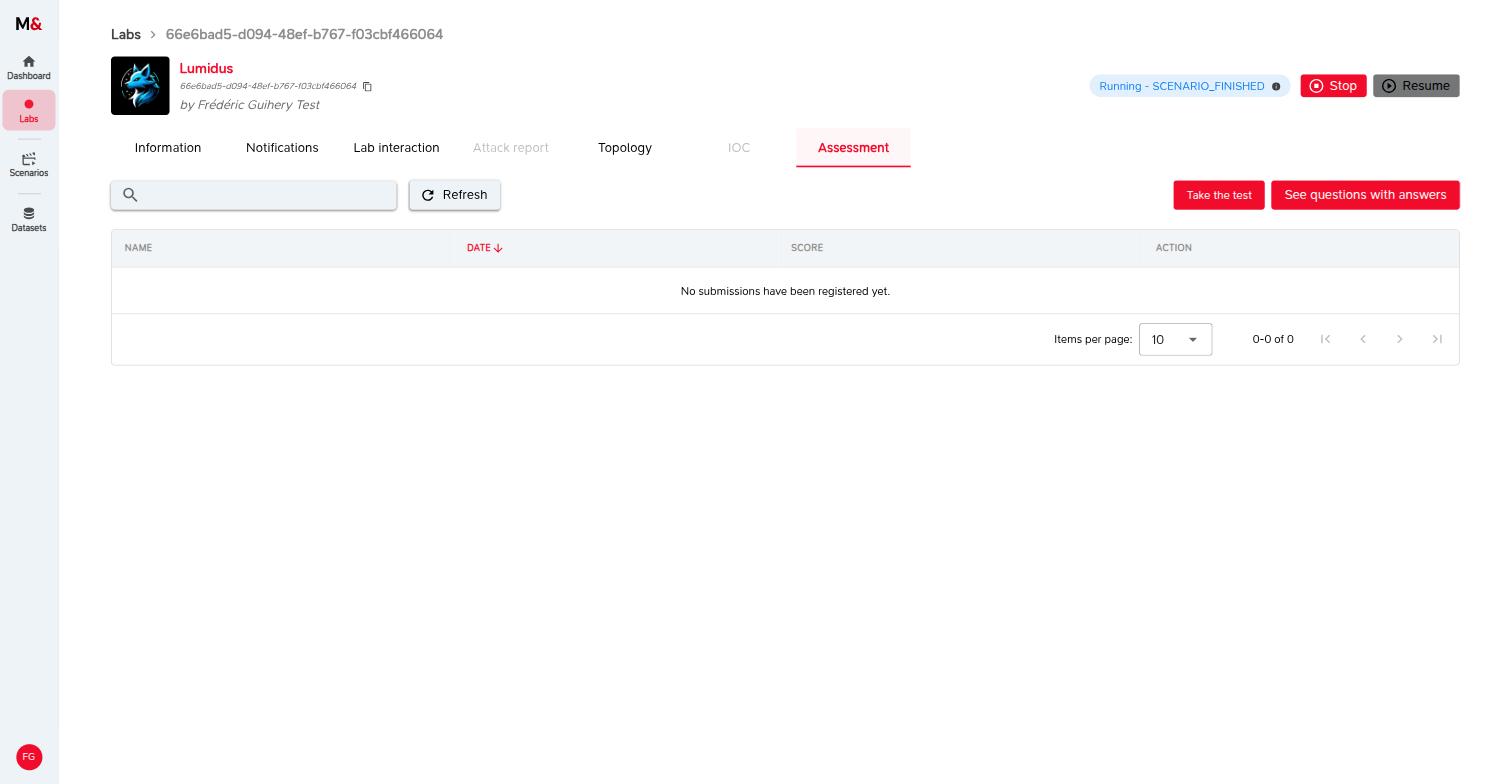Click the search magnifier icon
The height and width of the screenshot is (784, 1512).
pos(130,195)
